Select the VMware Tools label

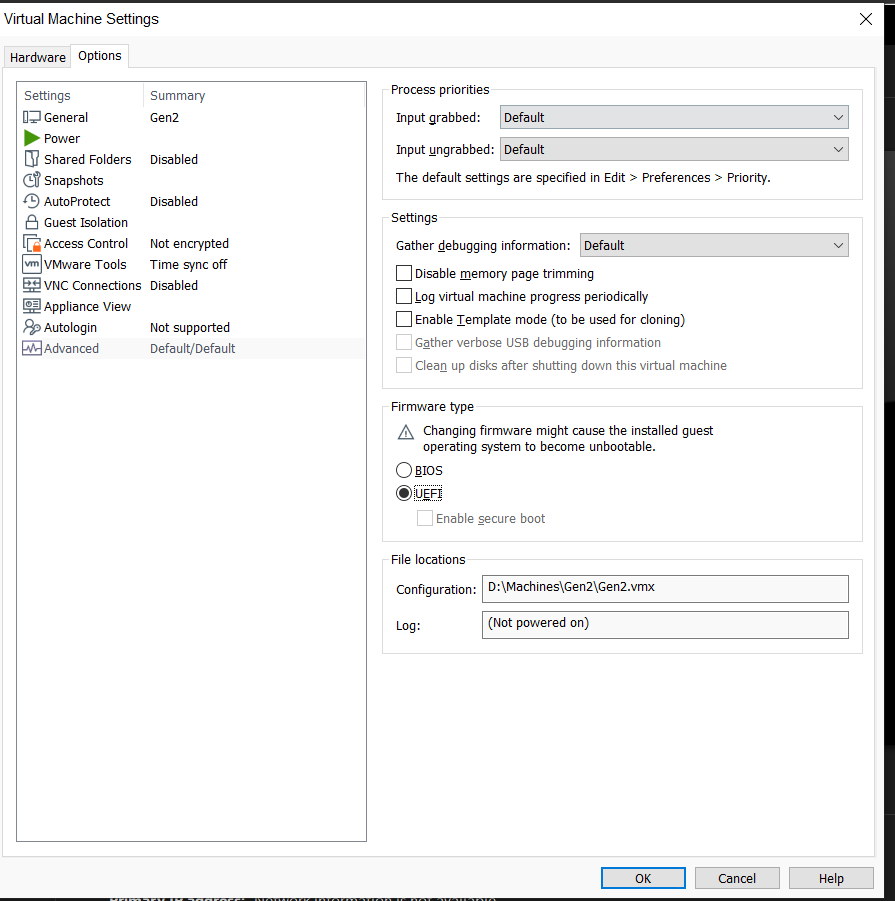pyautogui.click(x=85, y=264)
